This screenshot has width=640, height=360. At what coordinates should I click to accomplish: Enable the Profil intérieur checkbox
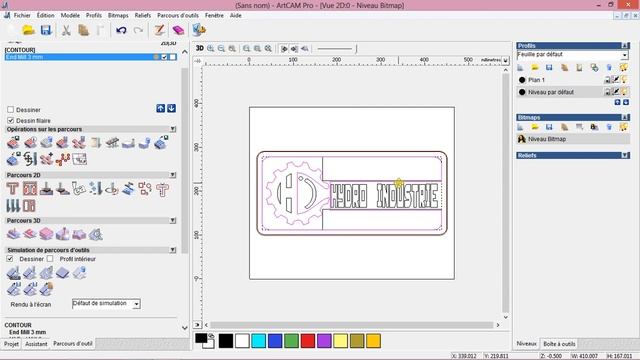pos(50,259)
